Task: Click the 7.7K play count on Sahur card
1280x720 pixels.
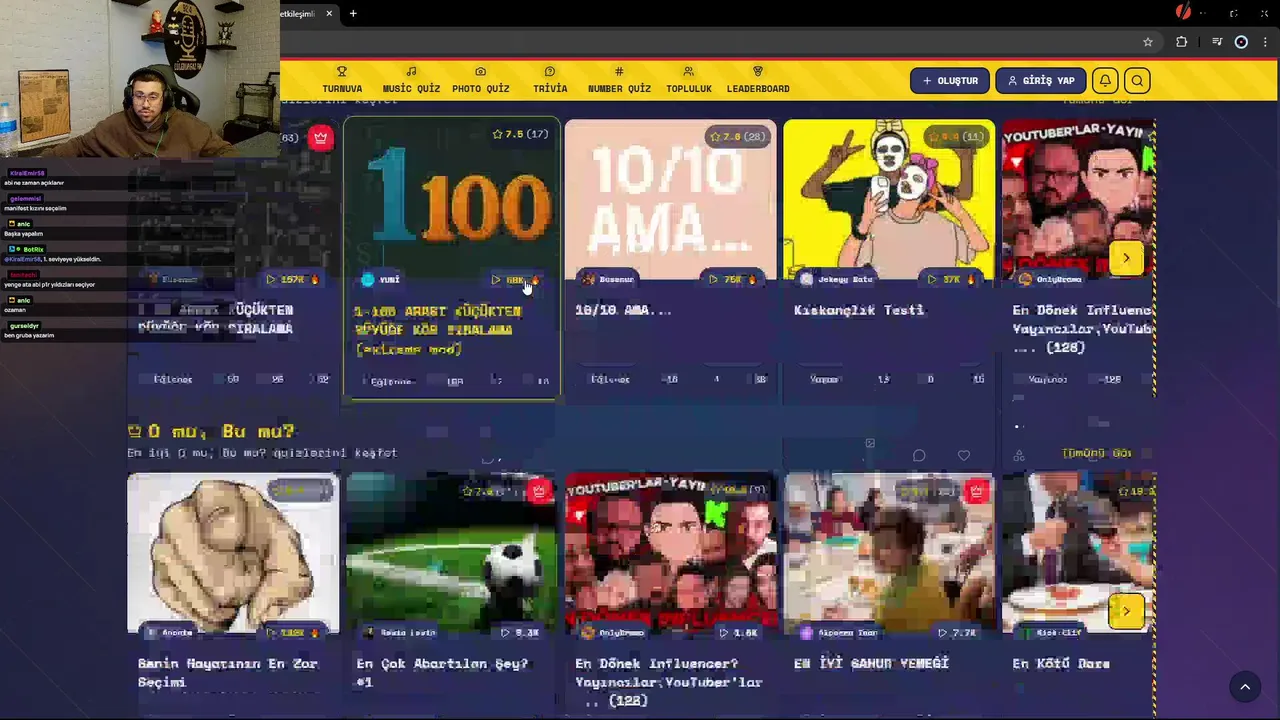Action: click(958, 633)
